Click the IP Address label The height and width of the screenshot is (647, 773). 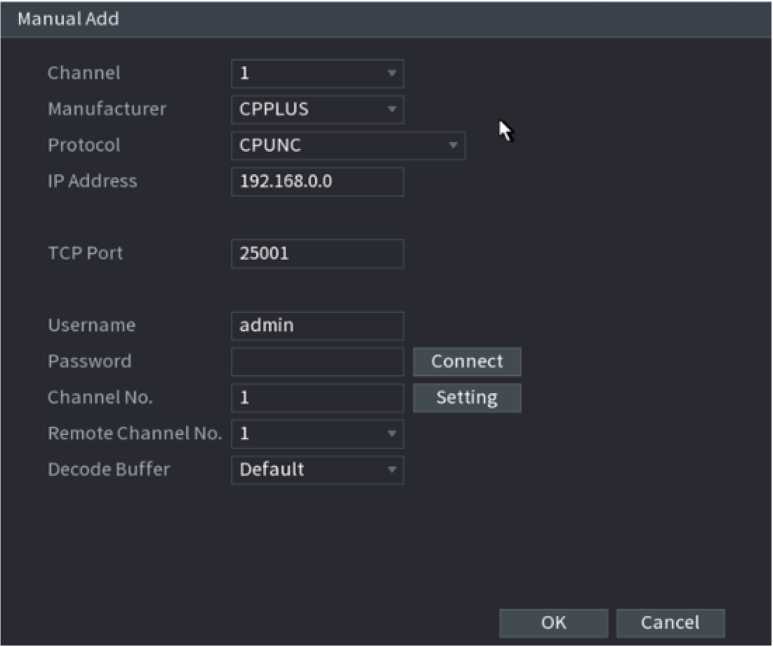coord(92,182)
